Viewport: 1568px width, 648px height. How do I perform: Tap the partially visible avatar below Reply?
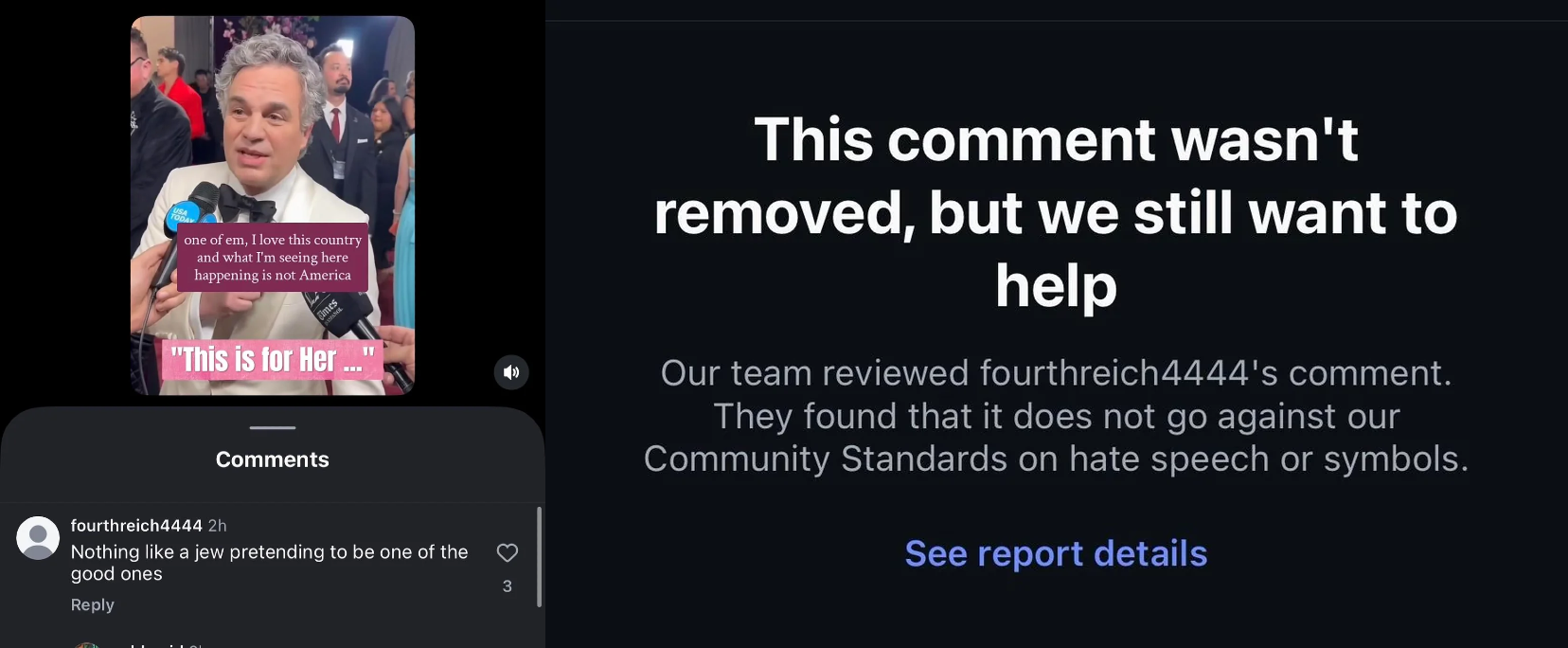coord(87,644)
